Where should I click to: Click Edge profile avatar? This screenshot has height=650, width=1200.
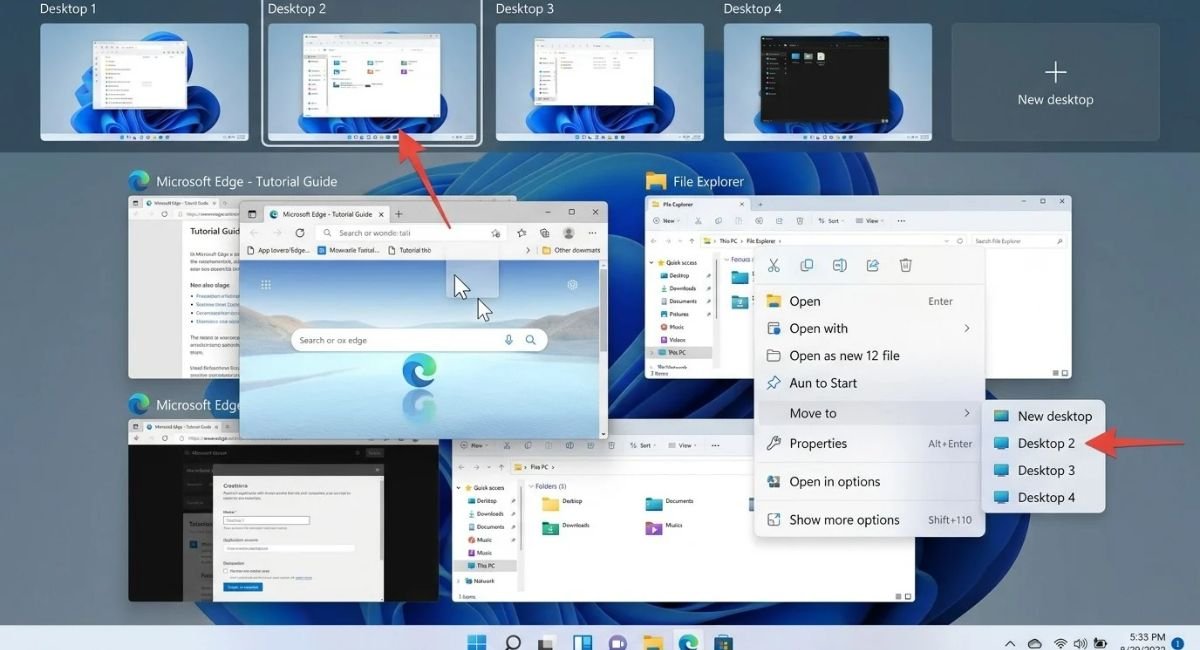(569, 233)
